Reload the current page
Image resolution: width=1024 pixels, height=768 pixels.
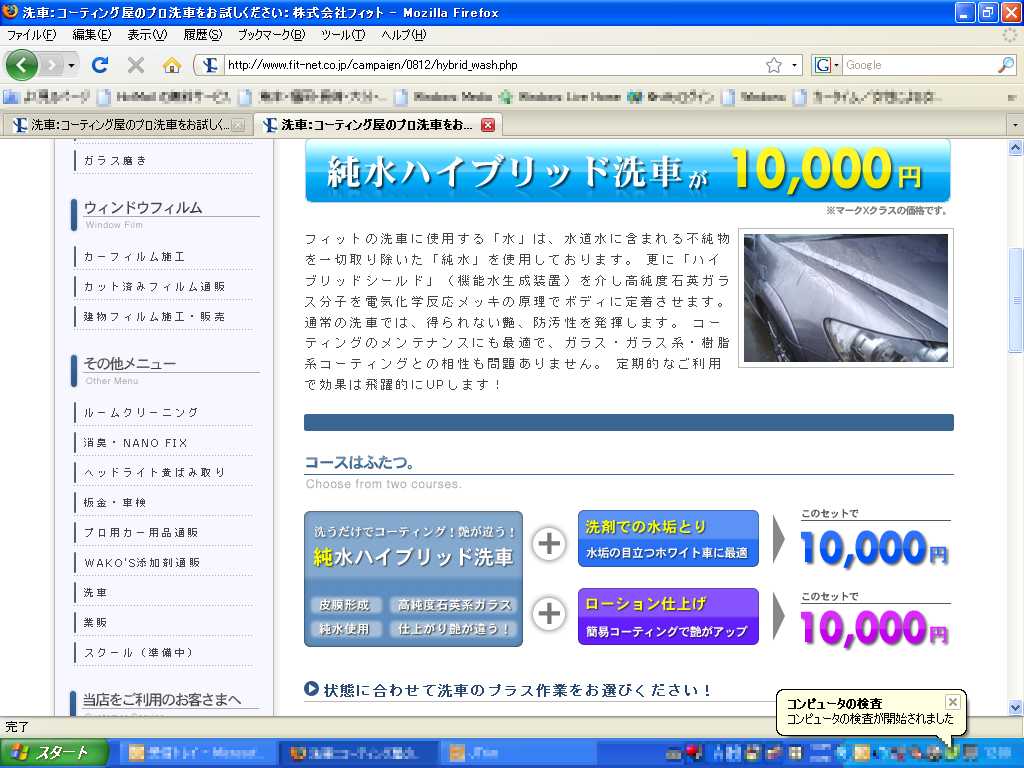pyautogui.click(x=100, y=65)
